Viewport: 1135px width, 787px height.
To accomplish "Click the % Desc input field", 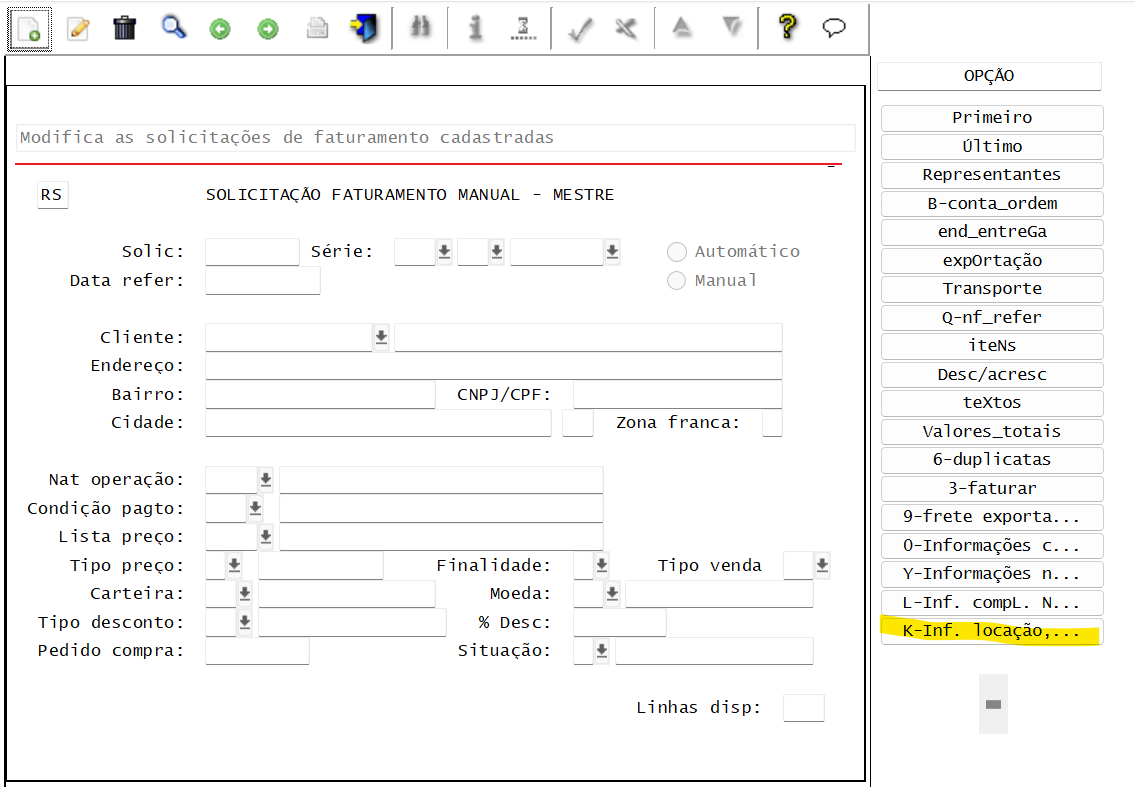I will pyautogui.click(x=620, y=623).
